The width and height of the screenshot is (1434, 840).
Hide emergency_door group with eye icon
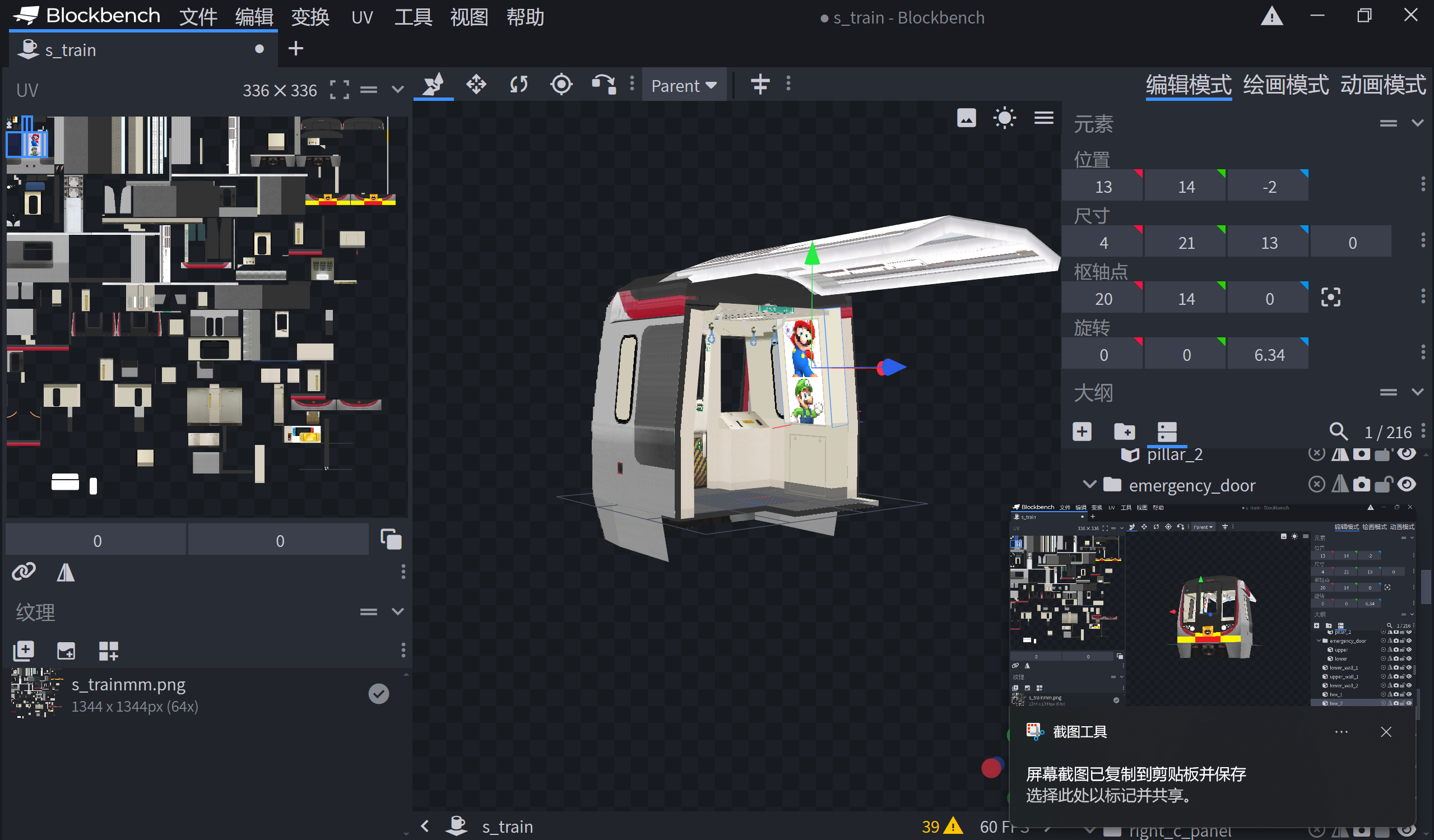click(x=1407, y=484)
